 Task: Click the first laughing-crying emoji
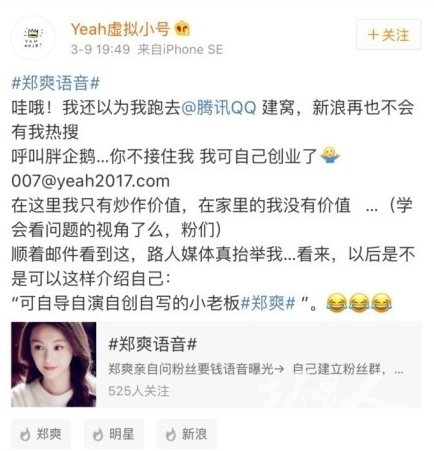coord(336,303)
